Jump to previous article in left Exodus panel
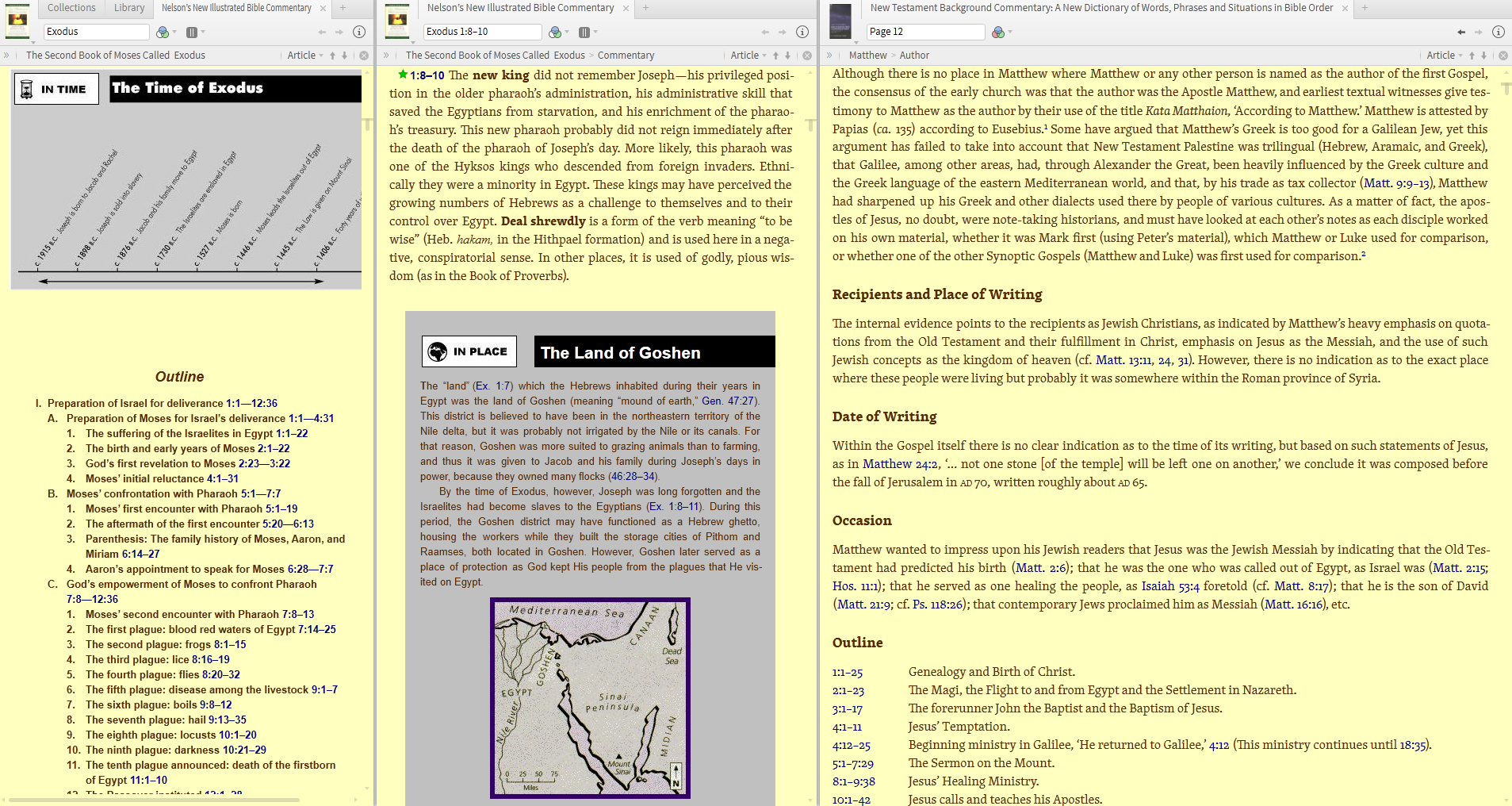The height and width of the screenshot is (806, 1512). 333,56
